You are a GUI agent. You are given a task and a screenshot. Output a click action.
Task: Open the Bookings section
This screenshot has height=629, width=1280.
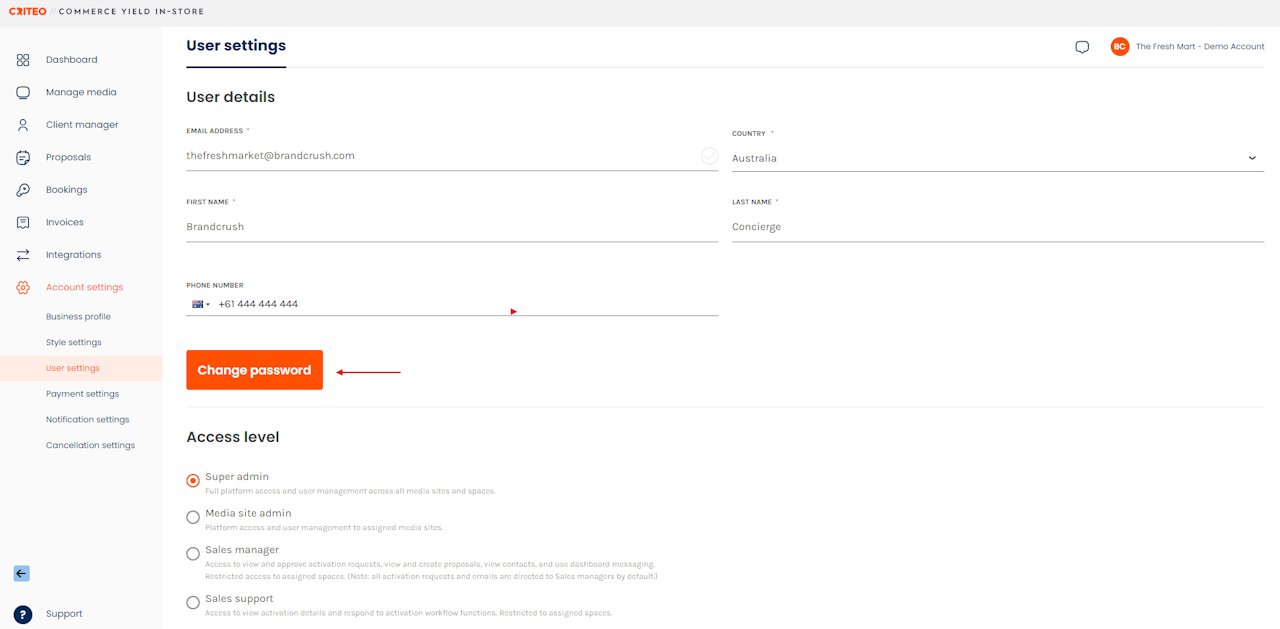pos(67,190)
